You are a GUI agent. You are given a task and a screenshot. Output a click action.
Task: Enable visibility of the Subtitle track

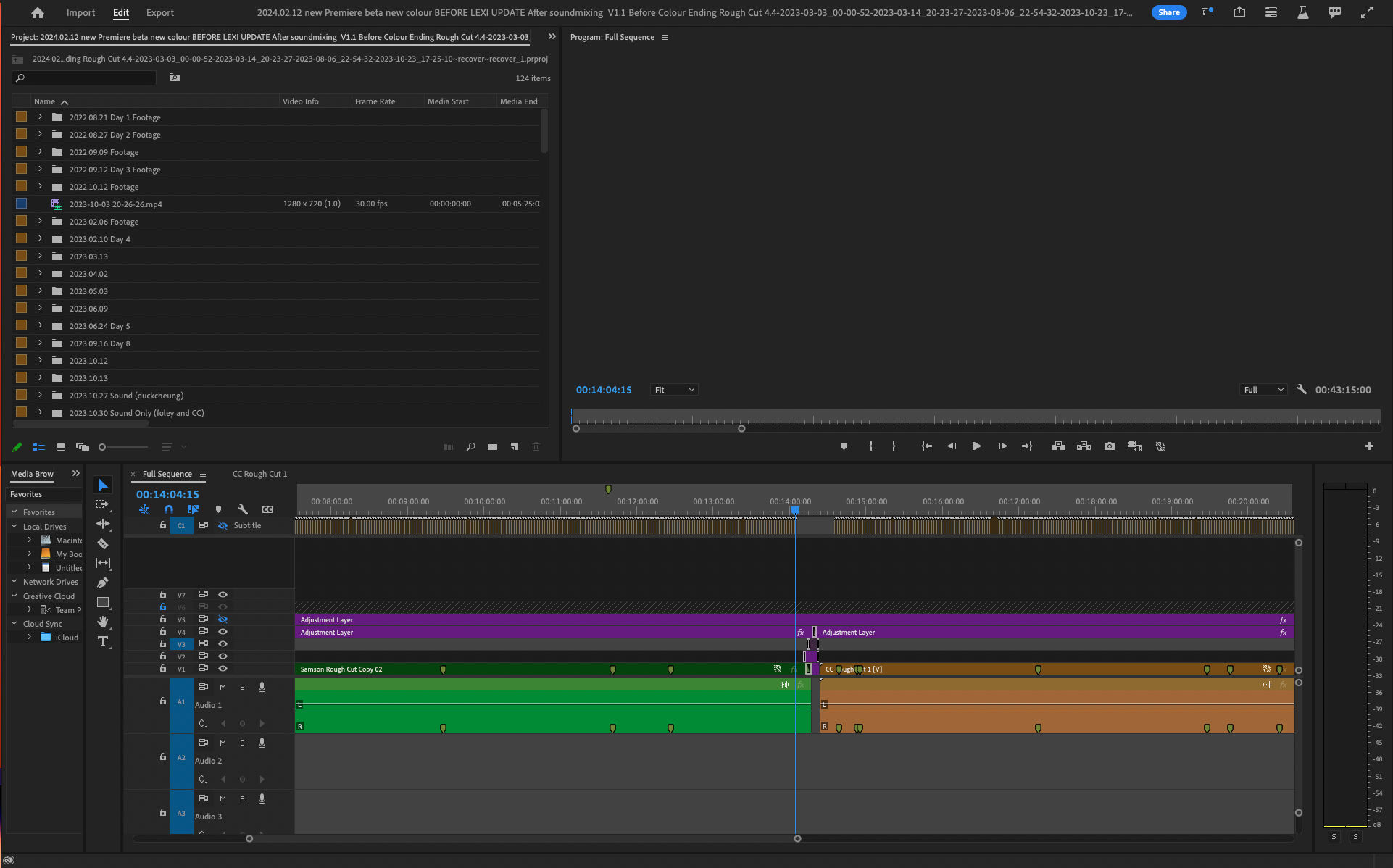coord(223,525)
